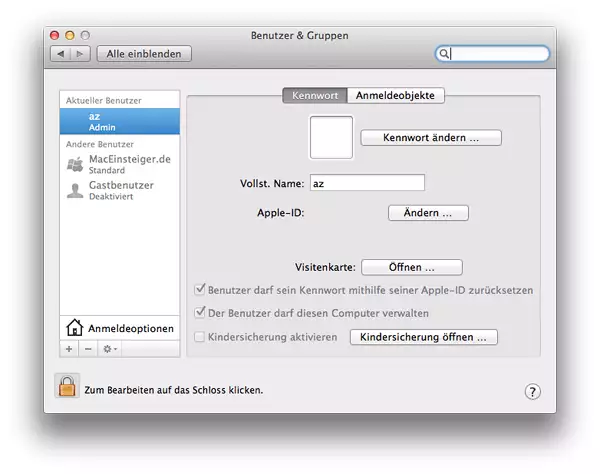This screenshot has height=474, width=600.
Task: Select the Anmeldeoptionen house icon
Action: [74, 328]
